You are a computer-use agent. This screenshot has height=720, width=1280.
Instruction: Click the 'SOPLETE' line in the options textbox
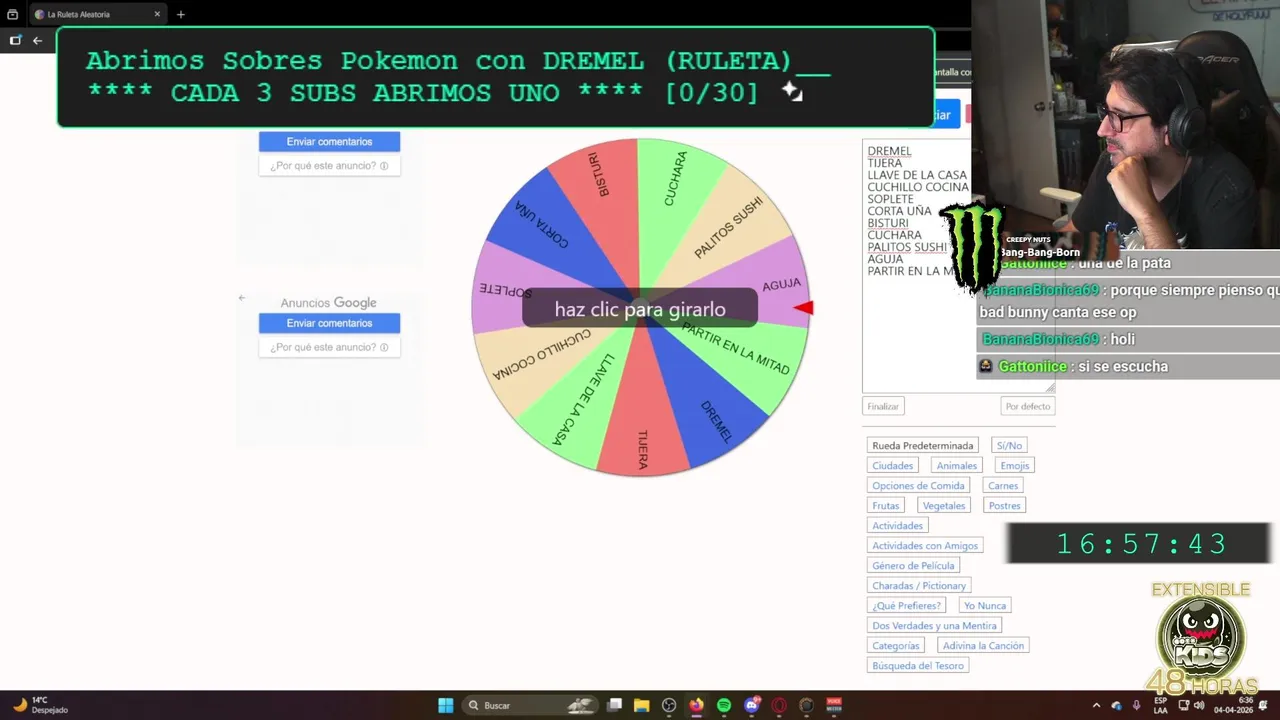[x=890, y=199]
